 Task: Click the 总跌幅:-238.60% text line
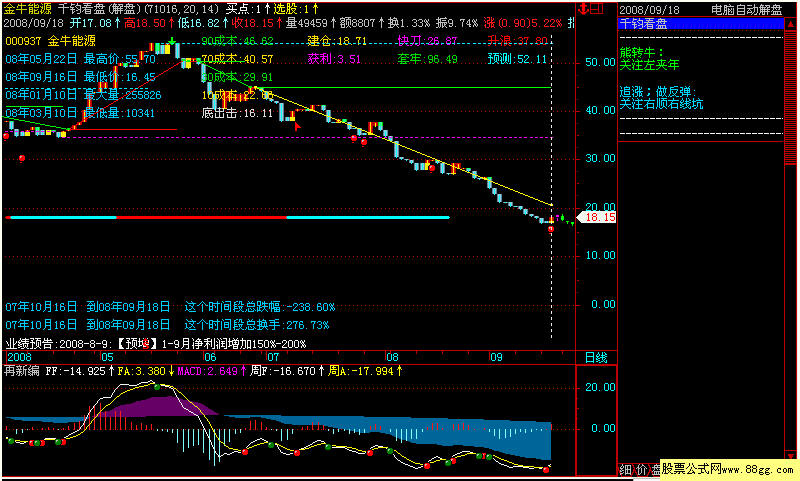170,307
